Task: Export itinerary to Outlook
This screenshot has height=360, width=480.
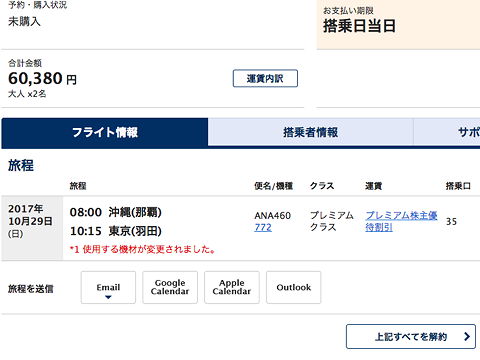Action: coord(294,287)
